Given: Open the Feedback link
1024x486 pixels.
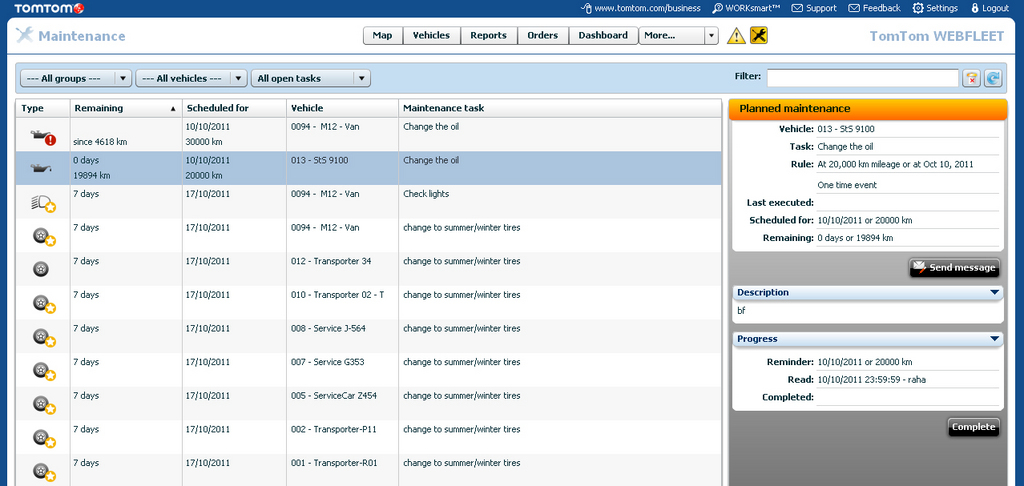Looking at the screenshot, I should [874, 8].
